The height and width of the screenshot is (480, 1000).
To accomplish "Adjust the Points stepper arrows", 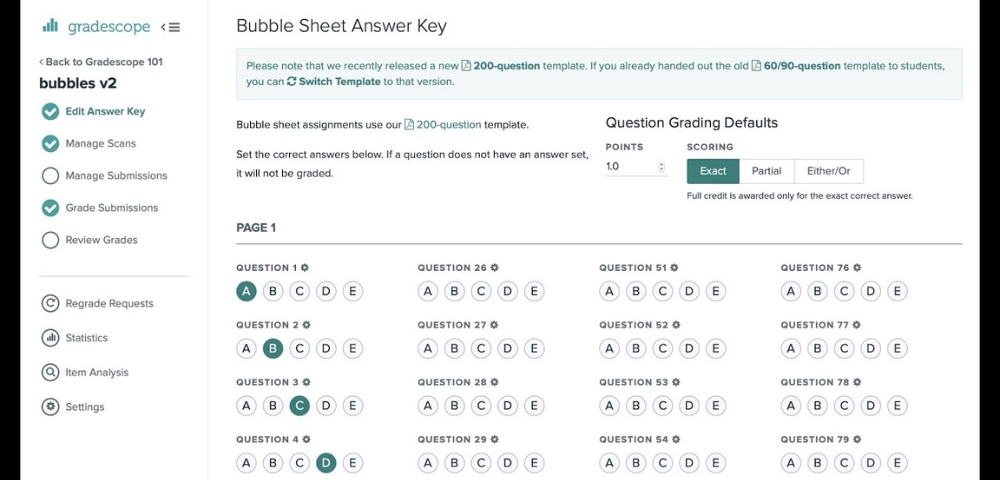I will (x=661, y=167).
